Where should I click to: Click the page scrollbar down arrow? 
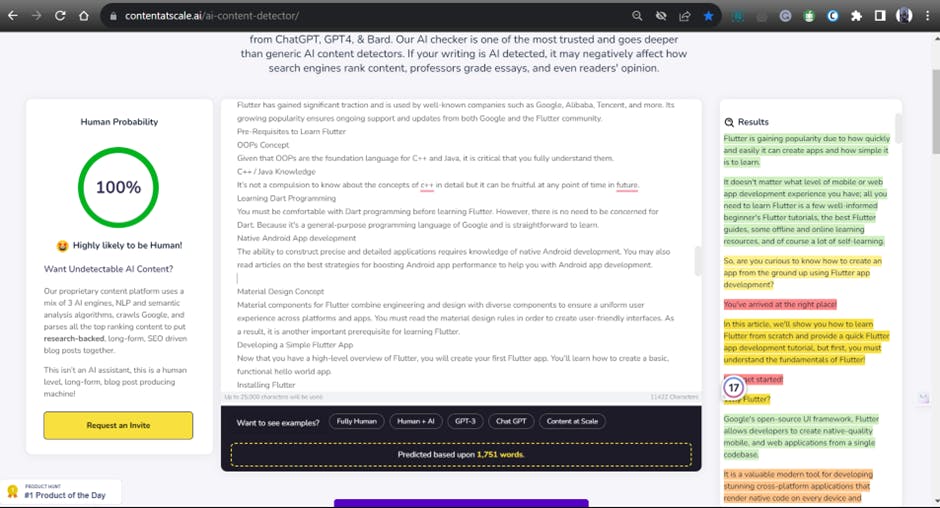point(936,501)
